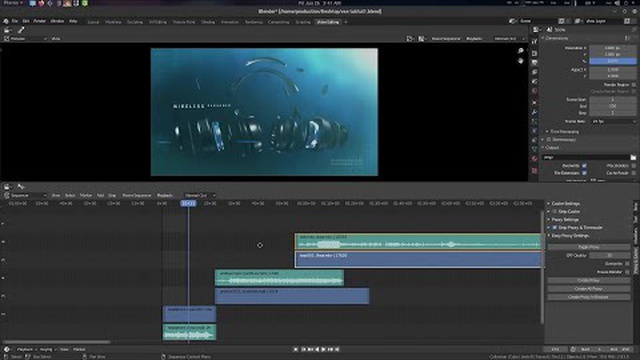This screenshot has width=640, height=360.
Task: Open the Render menu
Action: click(40, 21)
